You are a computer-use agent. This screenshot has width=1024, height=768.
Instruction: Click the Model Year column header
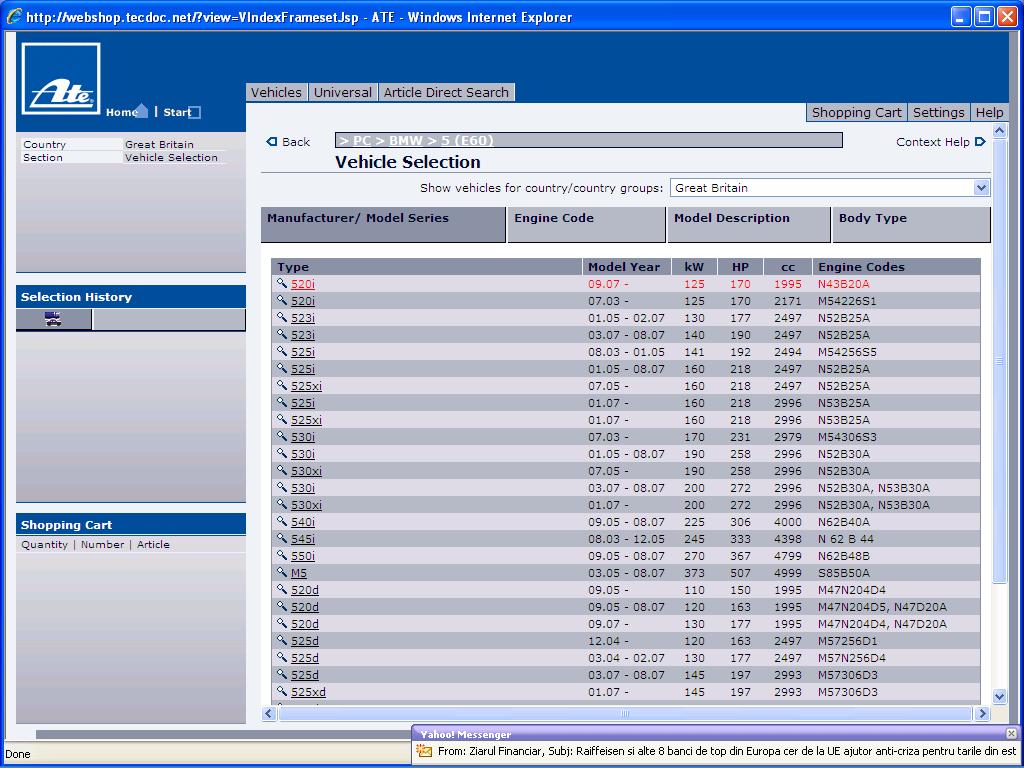(x=624, y=266)
